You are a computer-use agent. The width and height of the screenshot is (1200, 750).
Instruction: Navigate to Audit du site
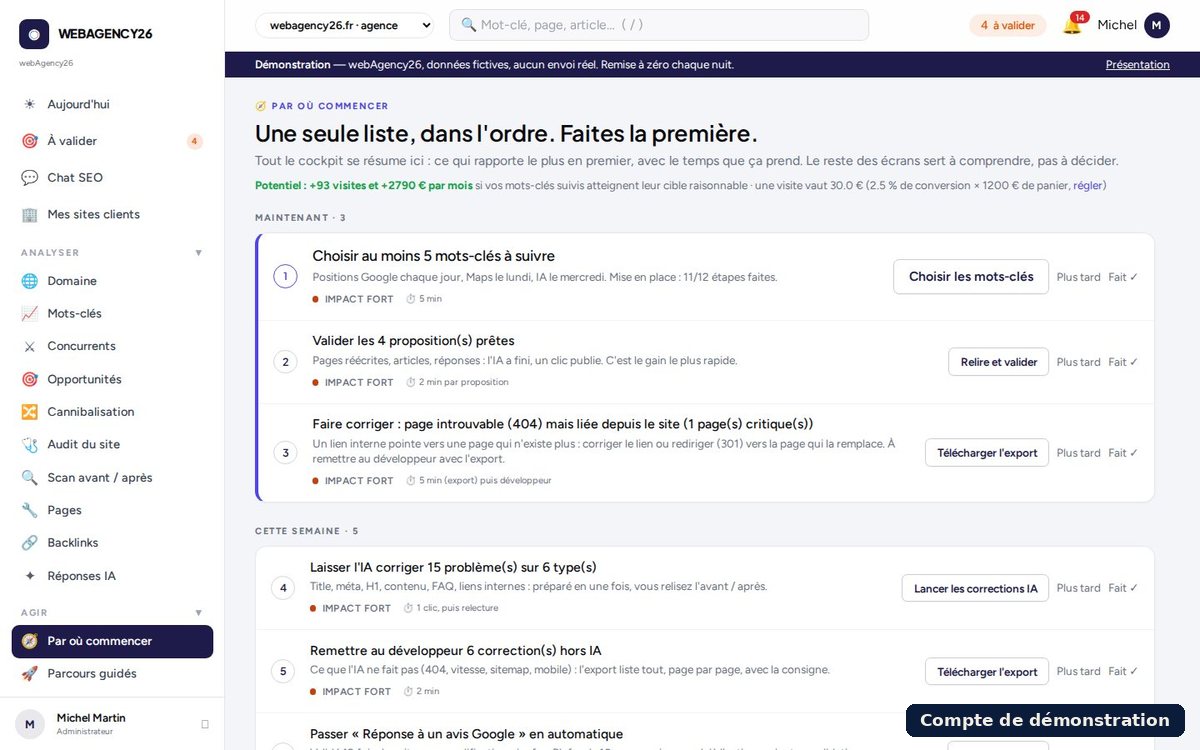112,444
